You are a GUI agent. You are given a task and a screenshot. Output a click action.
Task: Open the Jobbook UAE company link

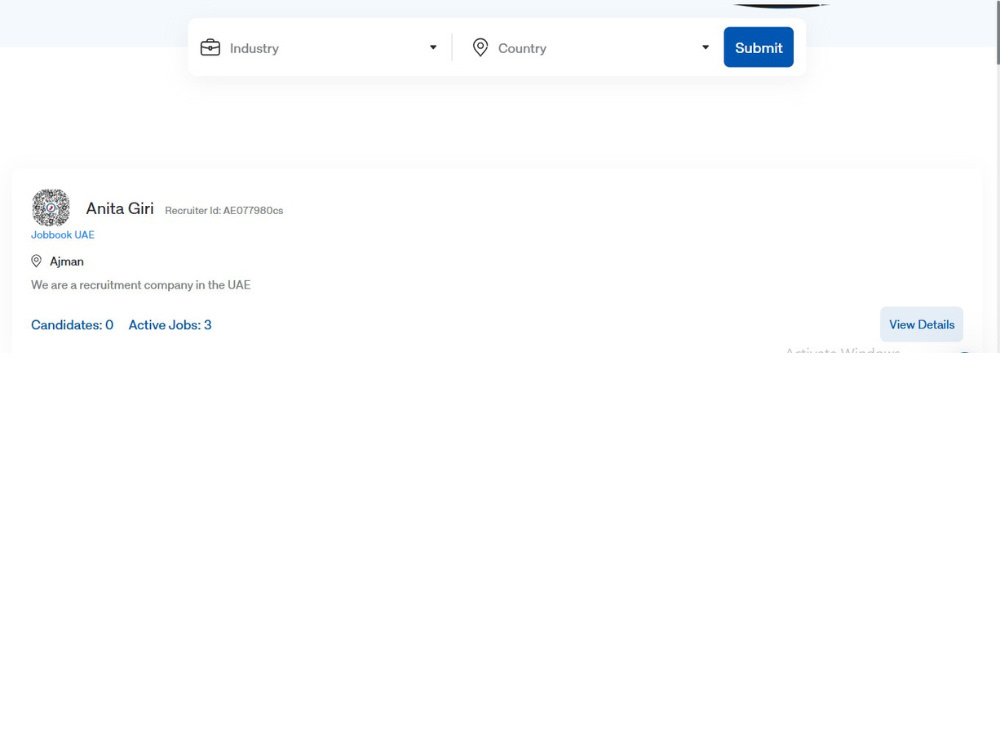click(x=62, y=235)
